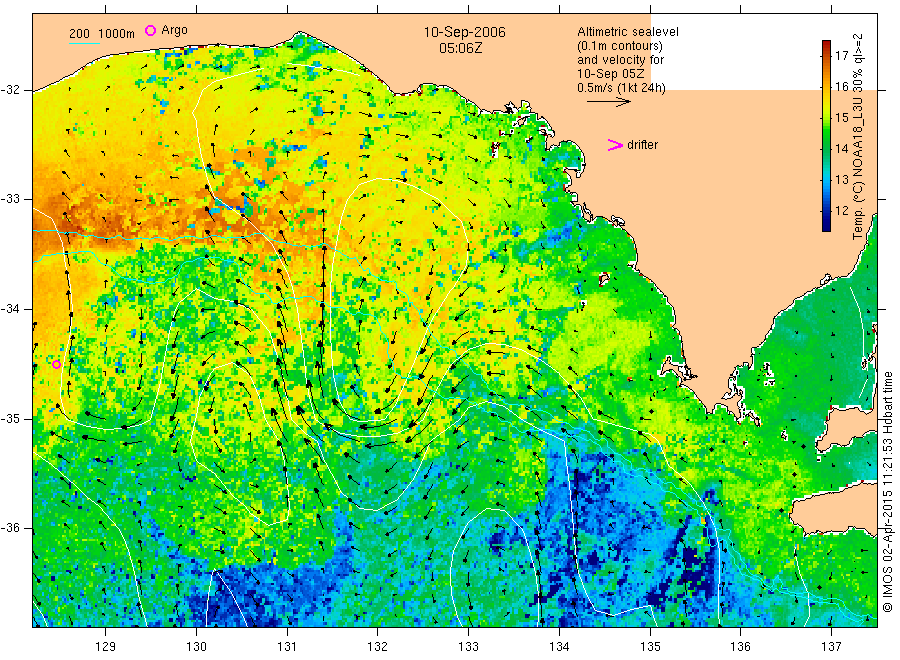
Task: Click the date label 10-Sep-2006
Action: (x=464, y=32)
